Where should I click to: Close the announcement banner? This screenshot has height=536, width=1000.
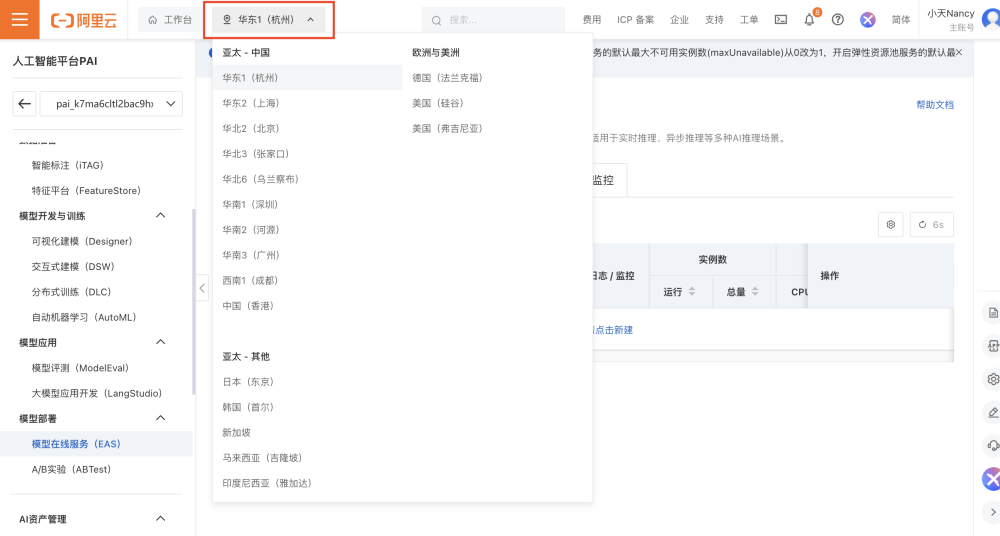pyautogui.click(x=959, y=52)
